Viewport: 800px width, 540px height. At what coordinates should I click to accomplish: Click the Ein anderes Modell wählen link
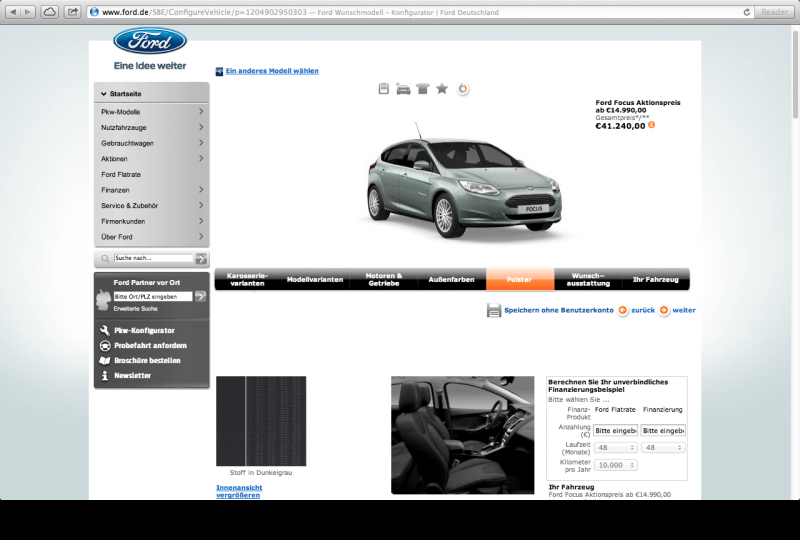pyautogui.click(x=272, y=71)
